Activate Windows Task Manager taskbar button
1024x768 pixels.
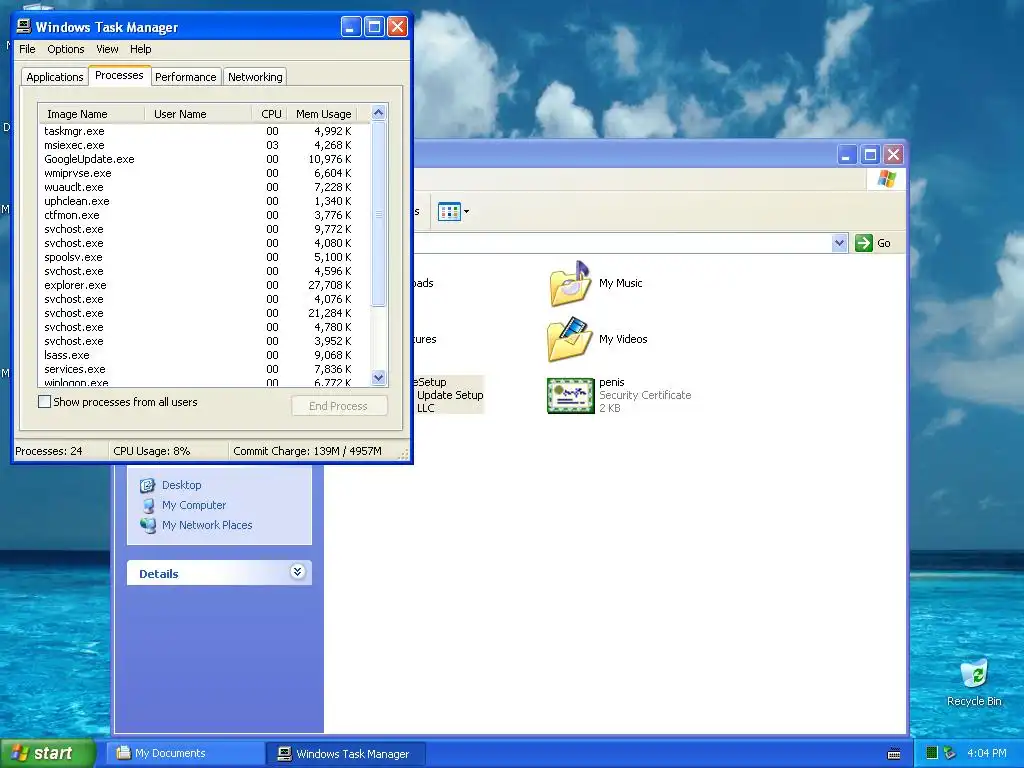tap(345, 754)
